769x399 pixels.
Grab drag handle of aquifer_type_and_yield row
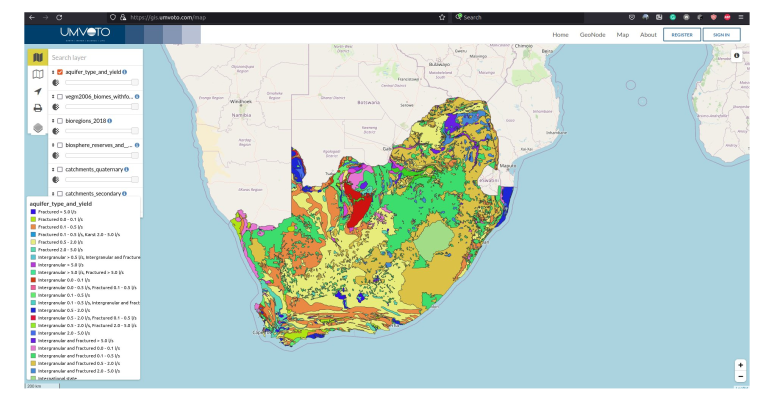[x=53, y=72]
